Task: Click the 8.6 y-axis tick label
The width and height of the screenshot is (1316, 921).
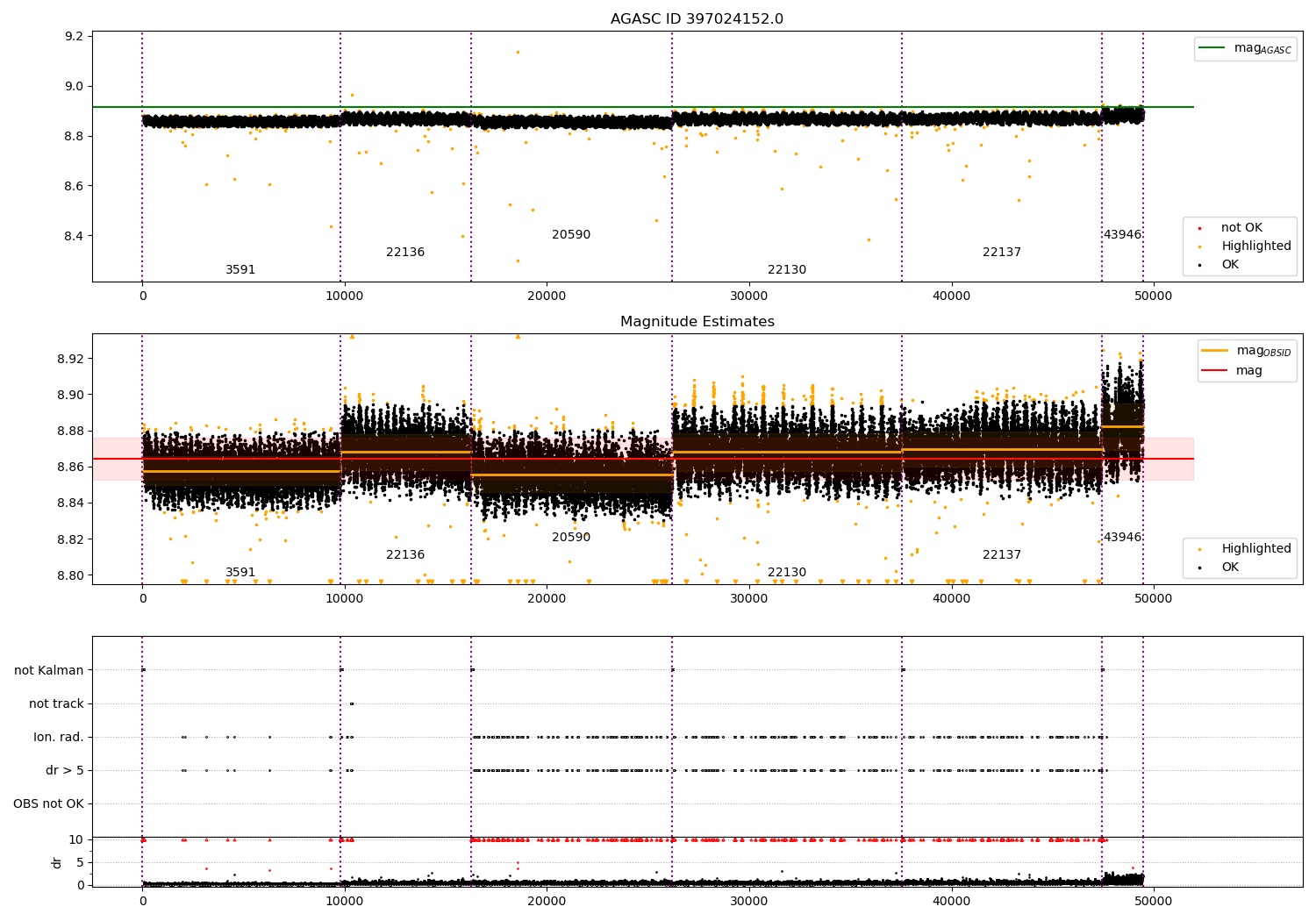Action: tap(75, 187)
